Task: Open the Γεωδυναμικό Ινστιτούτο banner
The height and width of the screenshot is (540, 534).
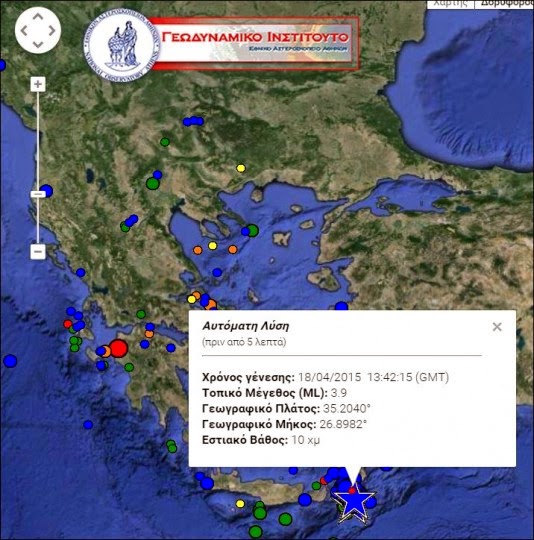Action: pos(255,43)
